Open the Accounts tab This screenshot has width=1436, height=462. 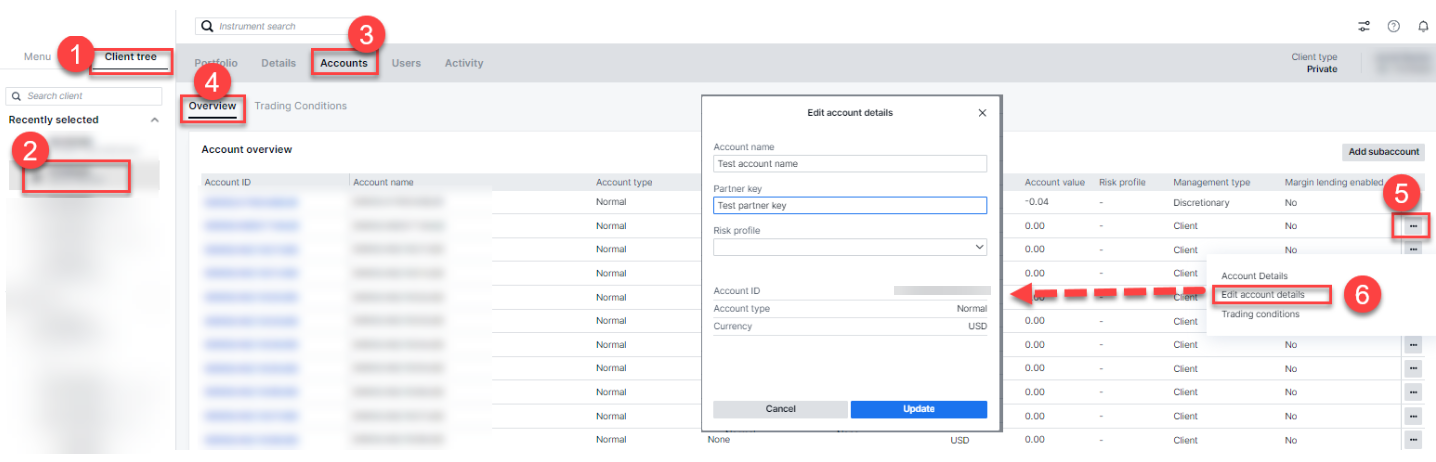(x=343, y=63)
